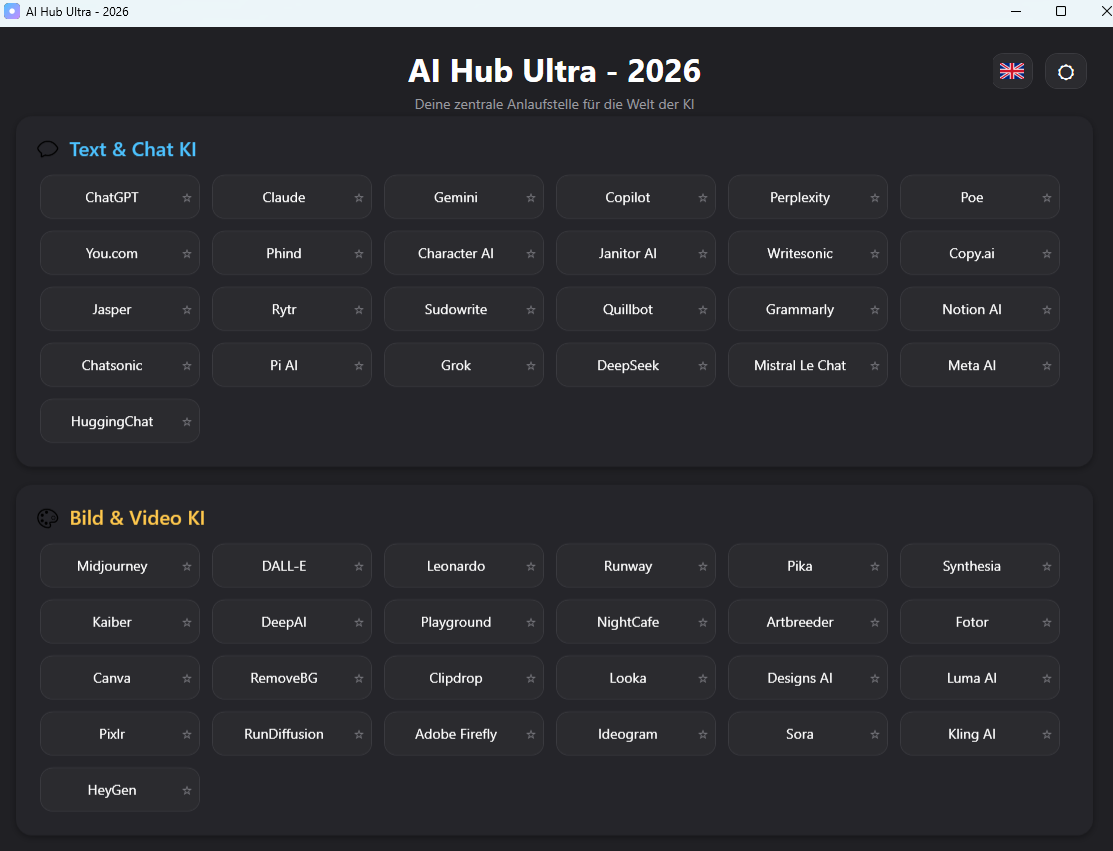Viewport: 1113px width, 851px height.
Task: Favorite Grammarly with the star
Action: (874, 310)
